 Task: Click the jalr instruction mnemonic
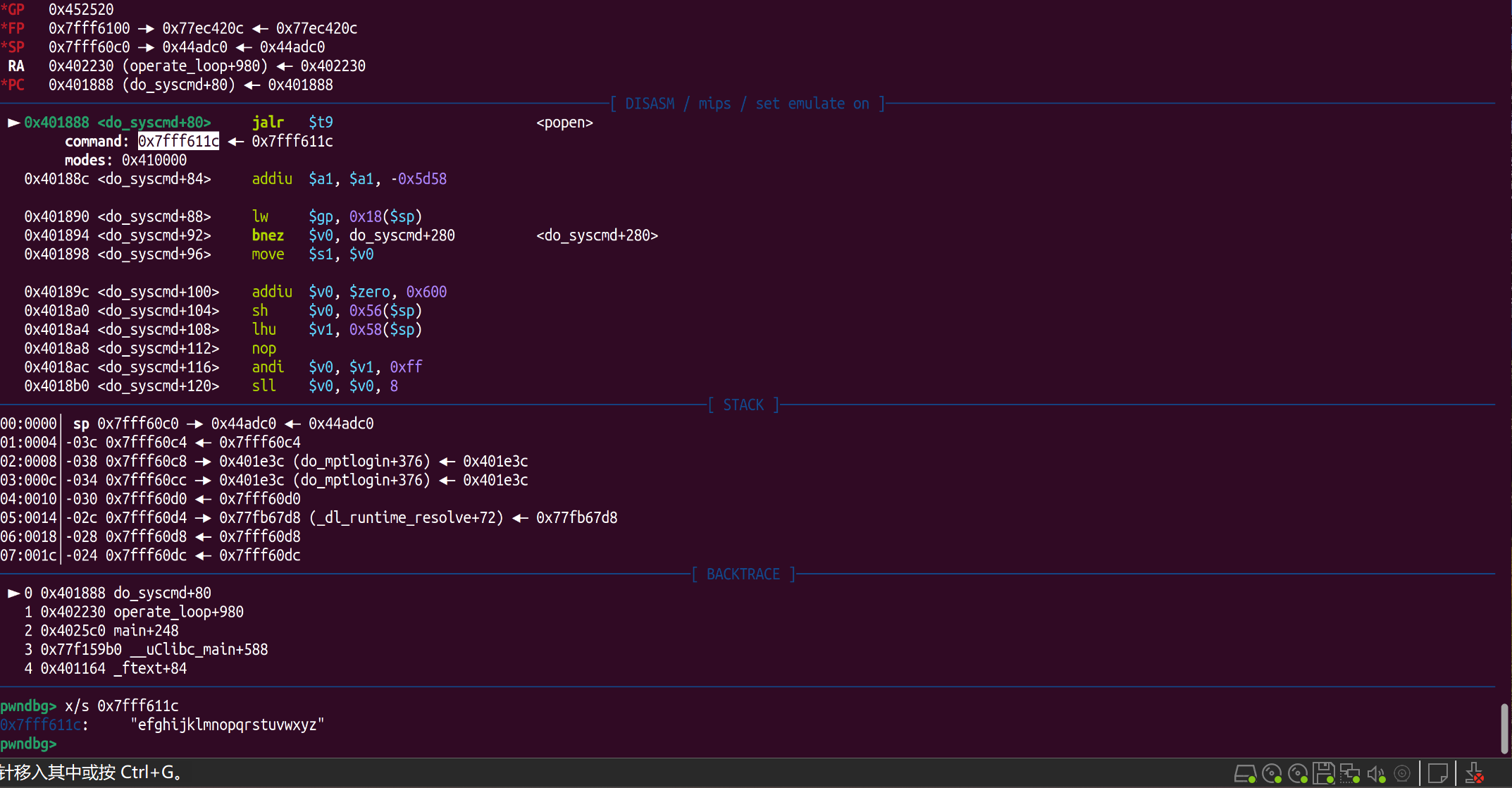pos(268,122)
